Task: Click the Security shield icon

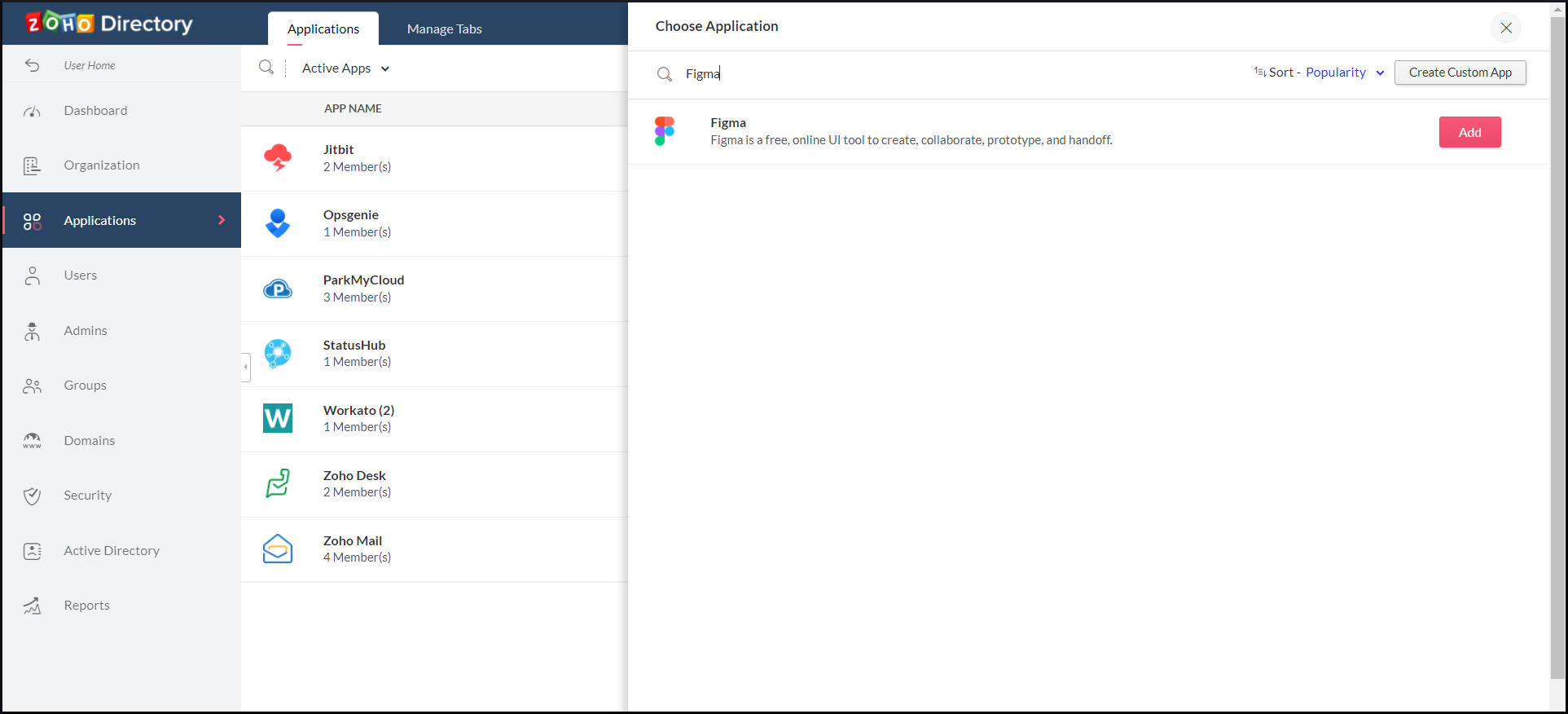Action: pyautogui.click(x=32, y=496)
